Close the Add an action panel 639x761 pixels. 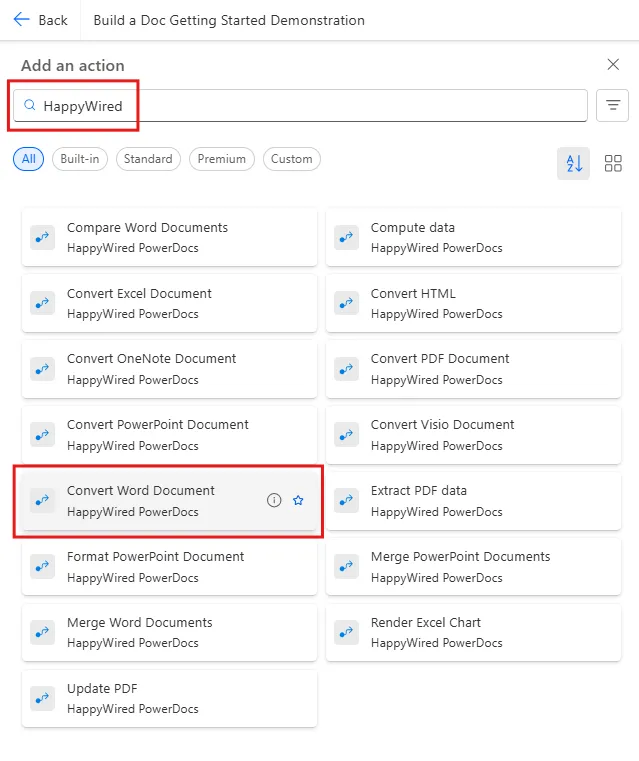pos(613,64)
